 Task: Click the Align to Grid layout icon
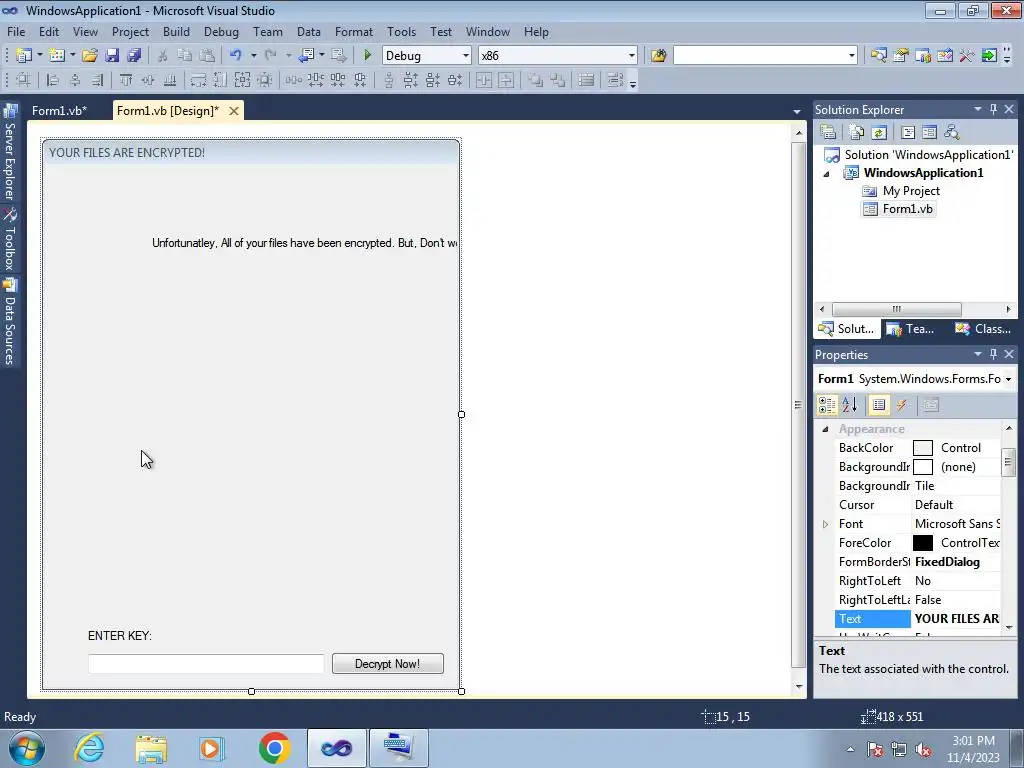[x=23, y=80]
